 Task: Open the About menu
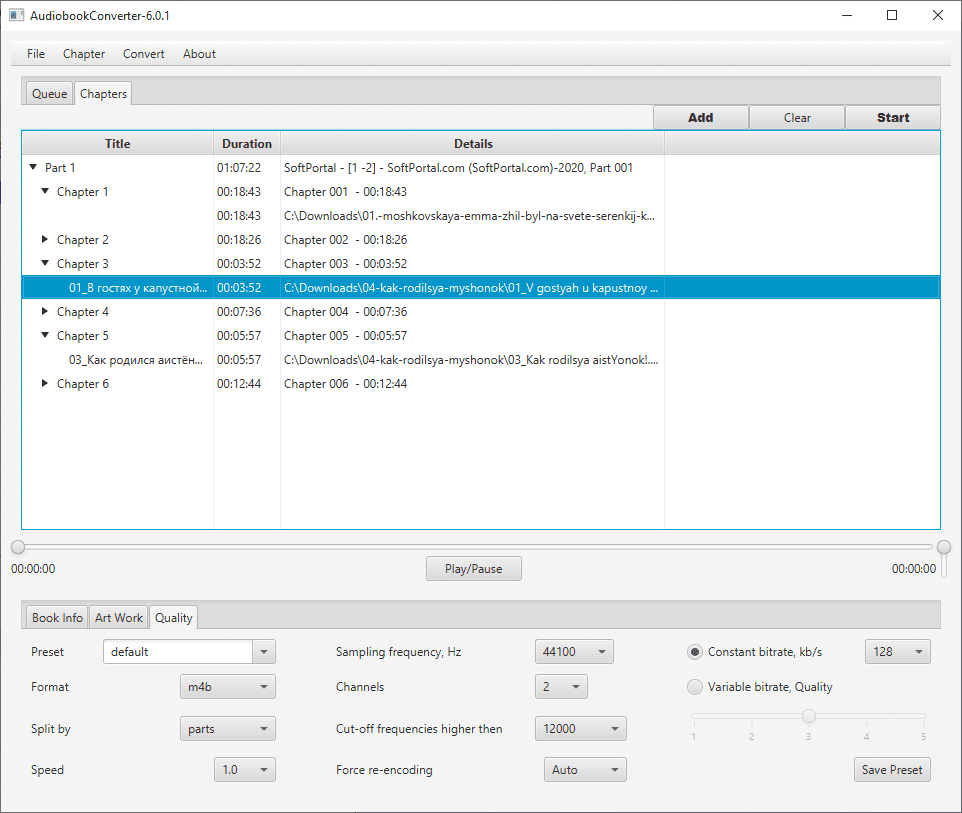[x=199, y=54]
